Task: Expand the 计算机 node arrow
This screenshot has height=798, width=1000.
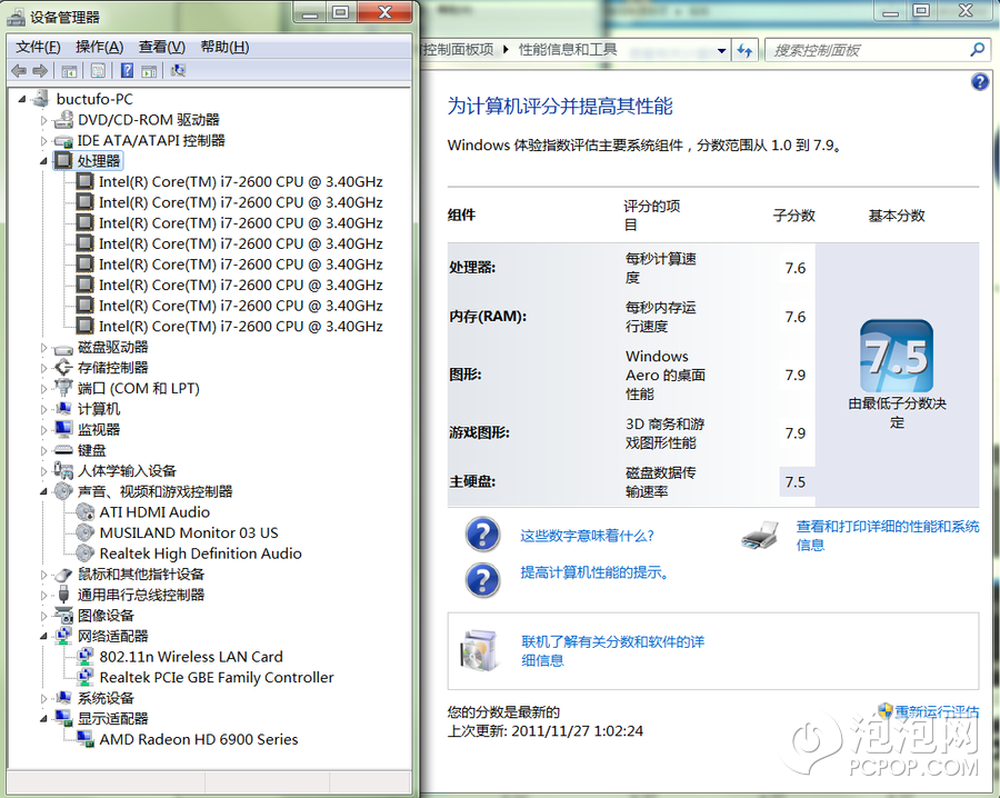Action: (44, 410)
